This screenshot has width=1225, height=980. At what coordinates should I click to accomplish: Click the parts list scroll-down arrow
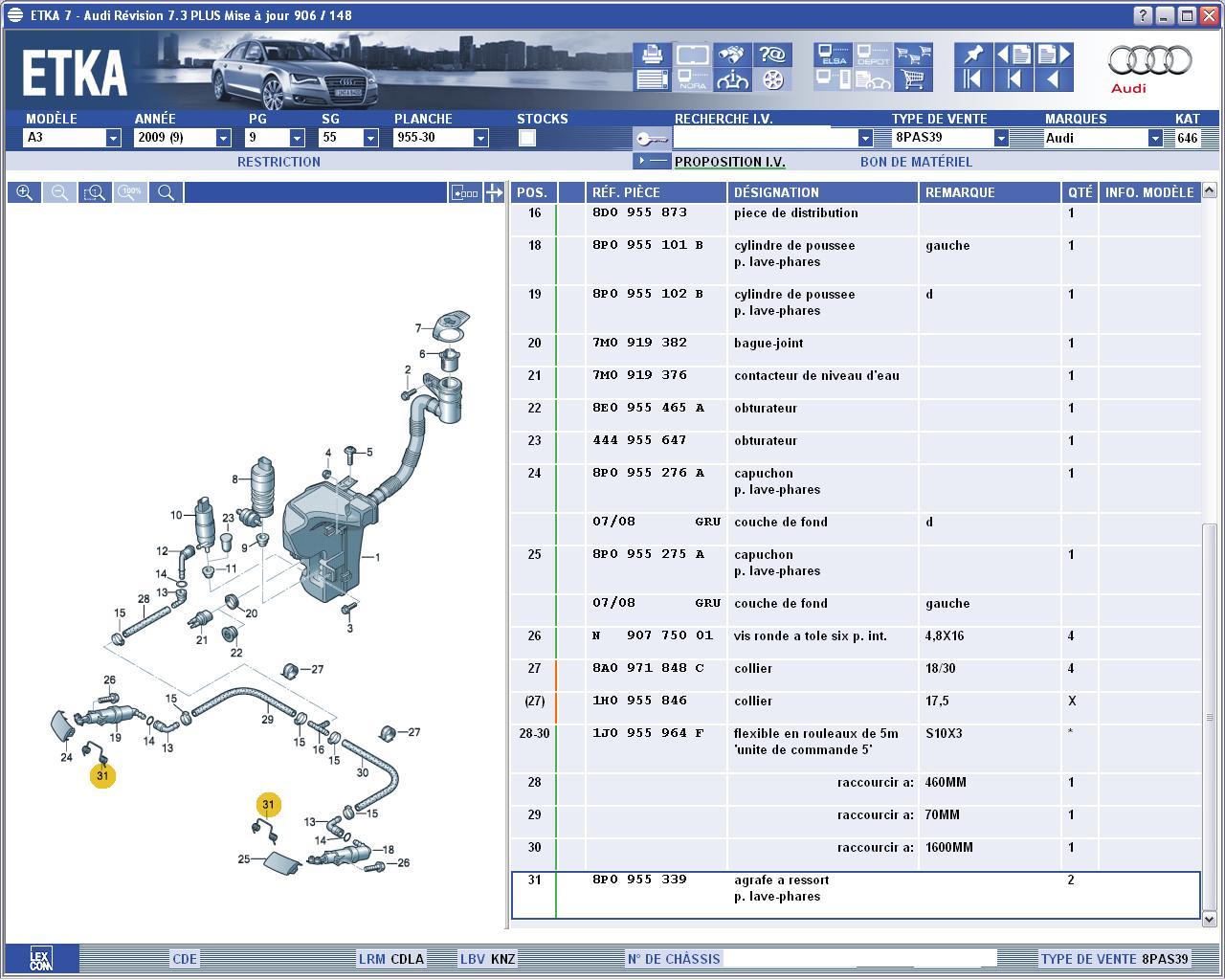coord(1209,919)
